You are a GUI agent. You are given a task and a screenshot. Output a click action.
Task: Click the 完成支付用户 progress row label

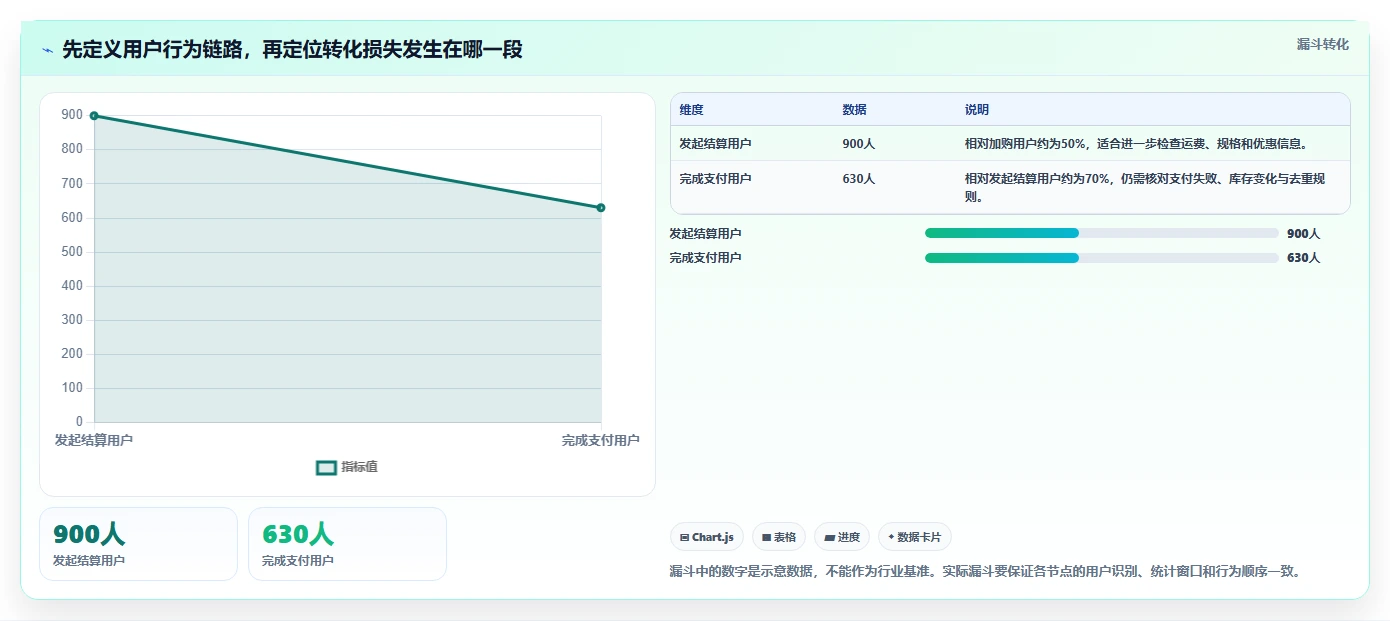[x=706, y=258]
